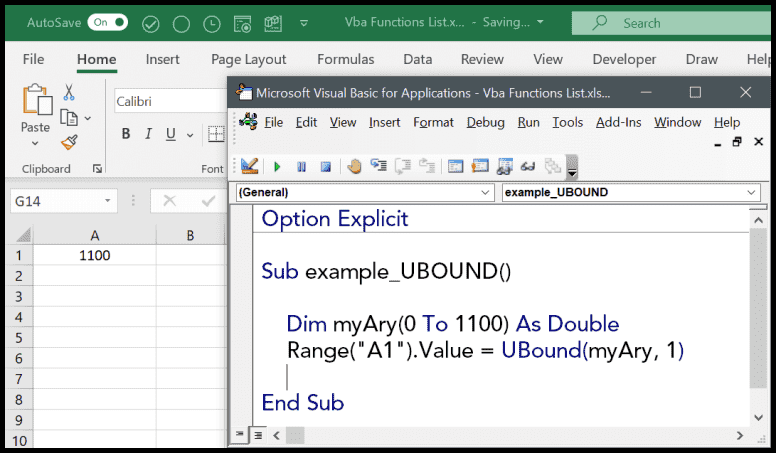Click the Reset stop icon in VBA toolbar
Image resolution: width=776 pixels, height=453 pixels.
(x=325, y=166)
